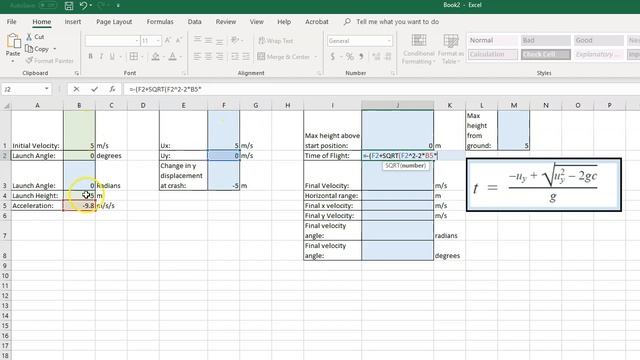Click the Center alignment icon
The width and height of the screenshot is (640, 360).
209,56
